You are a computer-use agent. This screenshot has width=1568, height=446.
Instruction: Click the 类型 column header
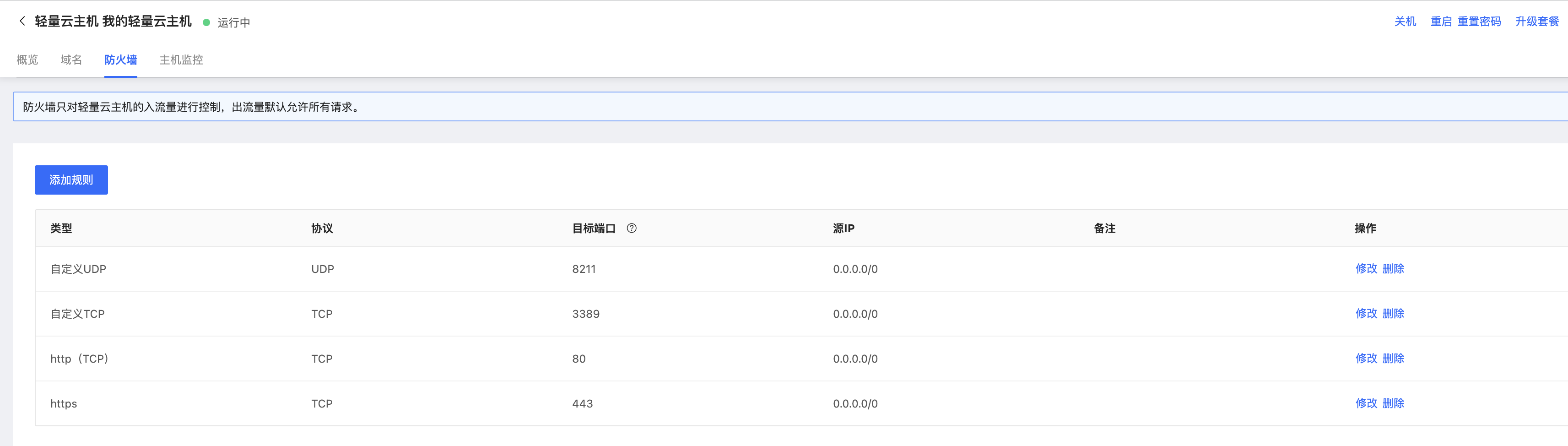click(61, 228)
